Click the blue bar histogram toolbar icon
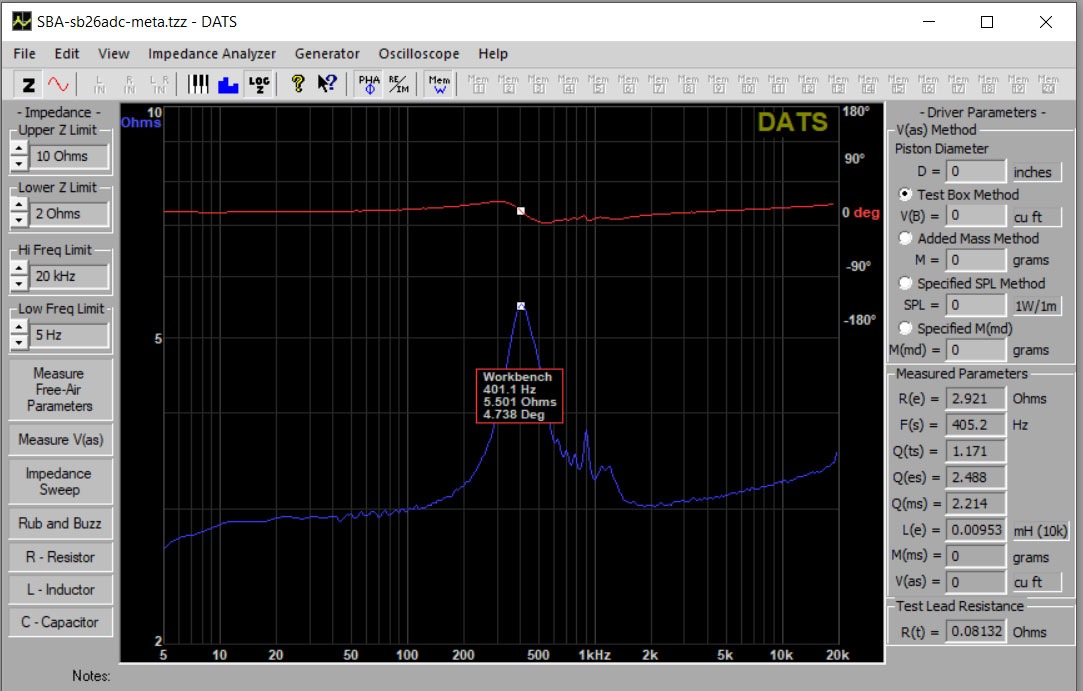The image size is (1083, 691). [228, 84]
